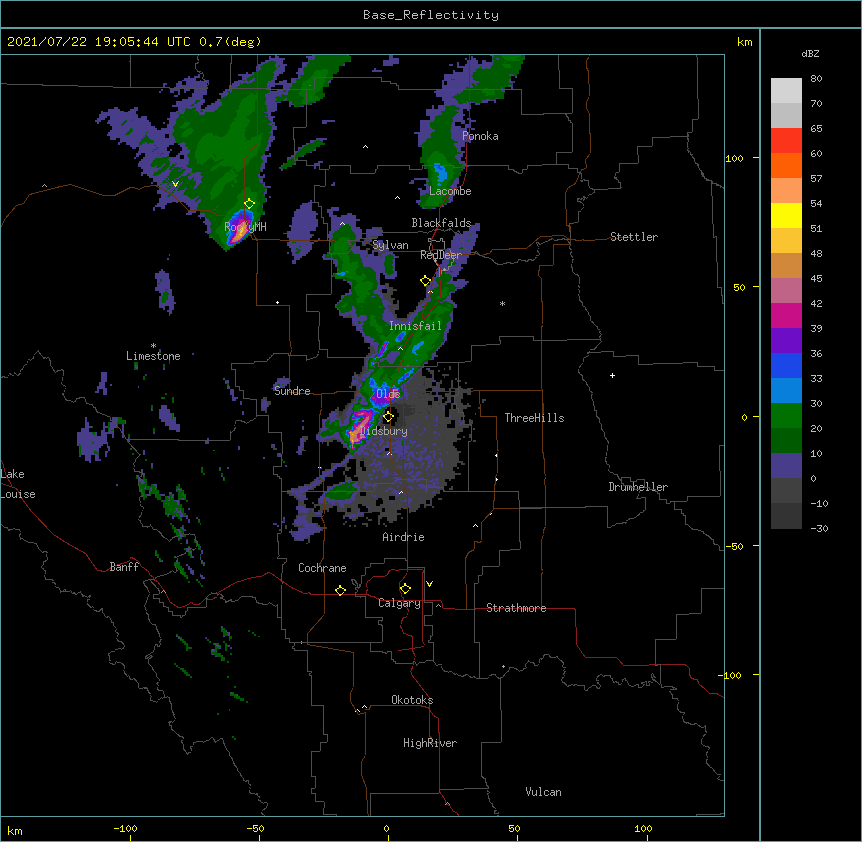Click the yellow diamond marker above RockyMH

[x=250, y=203]
